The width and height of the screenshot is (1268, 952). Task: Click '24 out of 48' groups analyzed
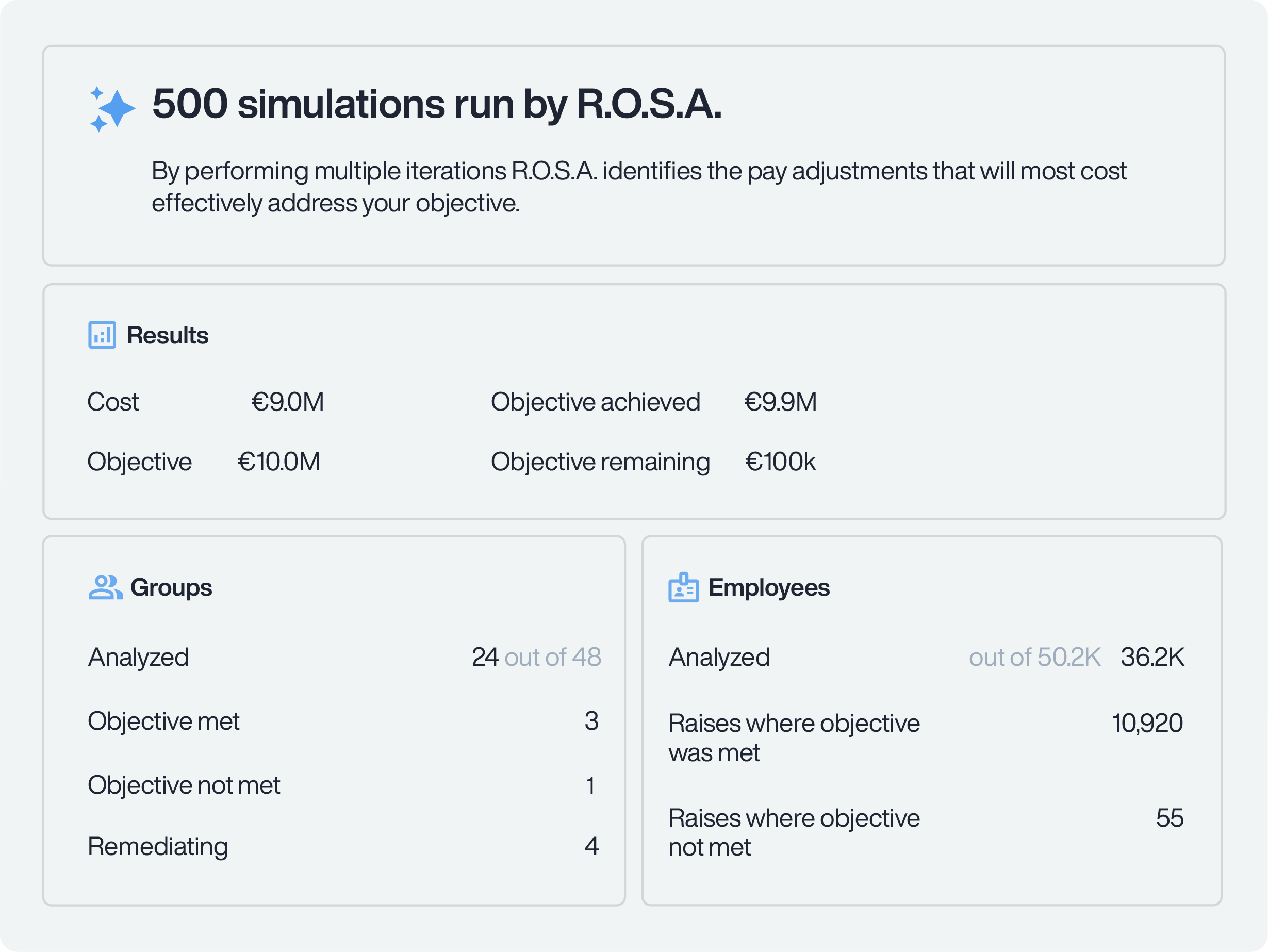pyautogui.click(x=536, y=657)
